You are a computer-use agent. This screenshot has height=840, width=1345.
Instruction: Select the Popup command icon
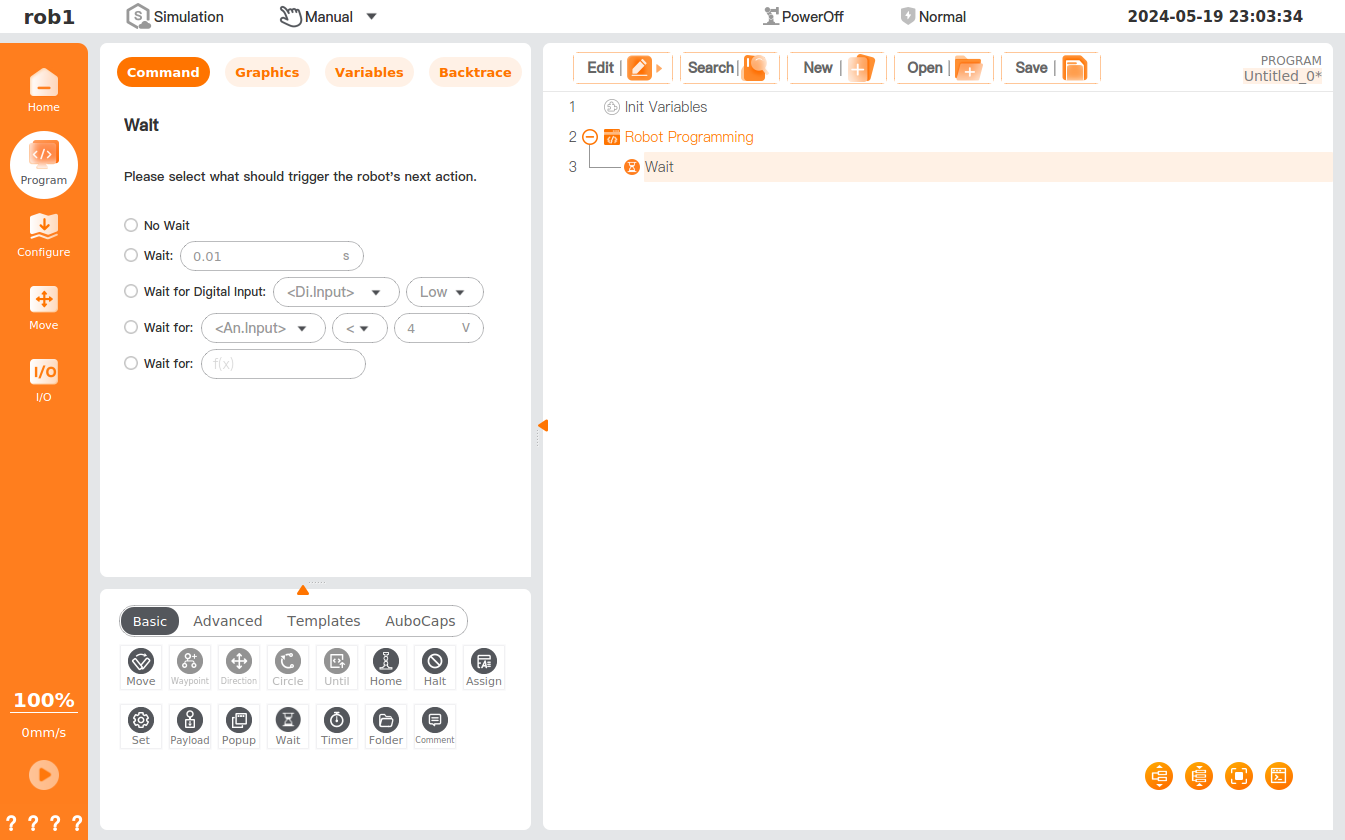tap(239, 725)
